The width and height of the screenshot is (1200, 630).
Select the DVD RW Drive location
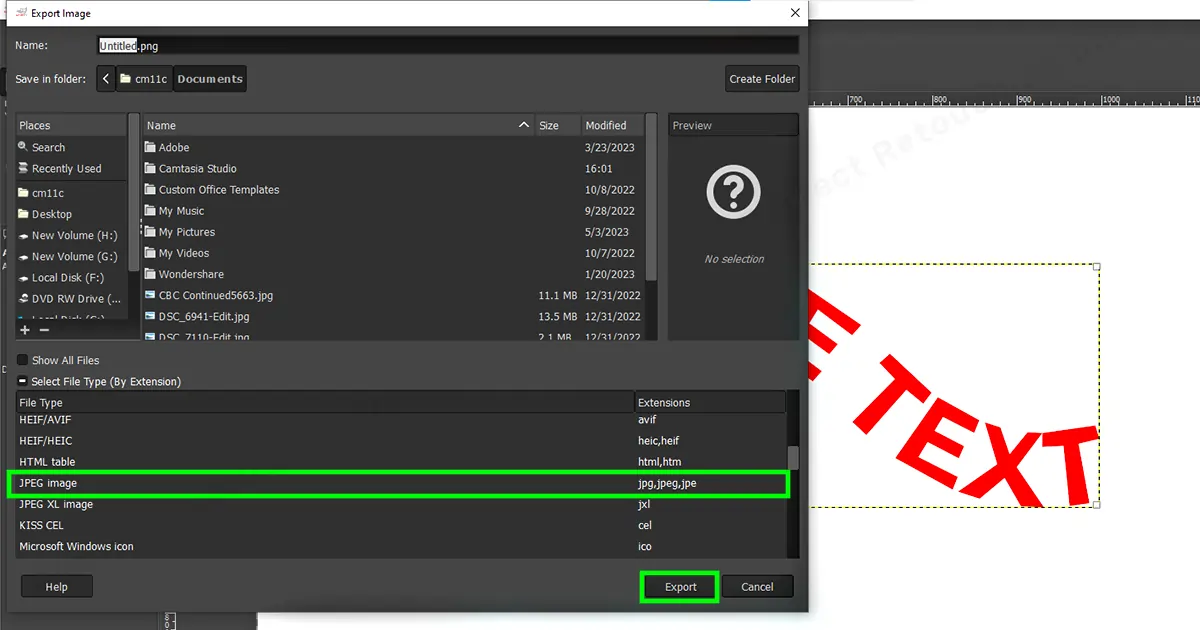[x=68, y=299]
